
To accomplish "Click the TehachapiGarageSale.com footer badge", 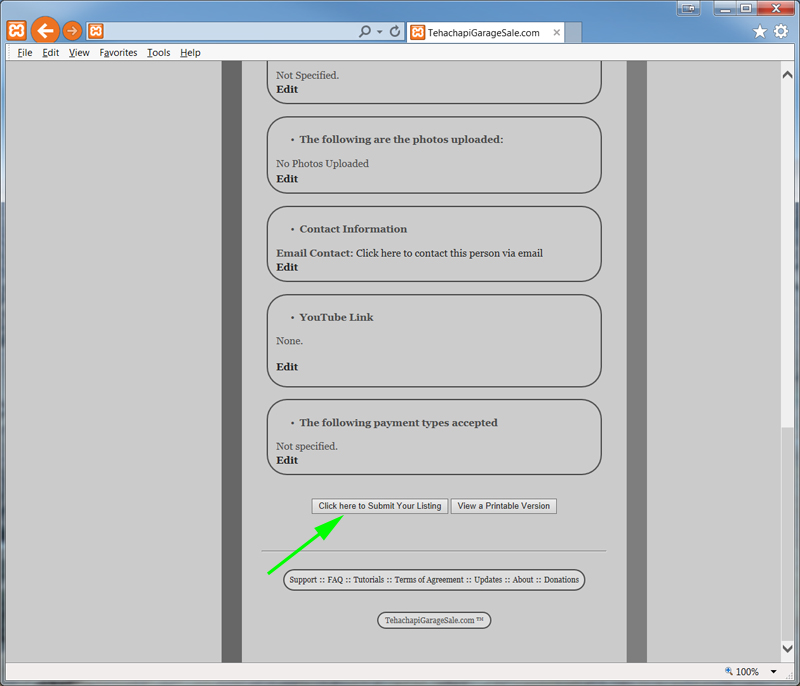I will pos(434,620).
